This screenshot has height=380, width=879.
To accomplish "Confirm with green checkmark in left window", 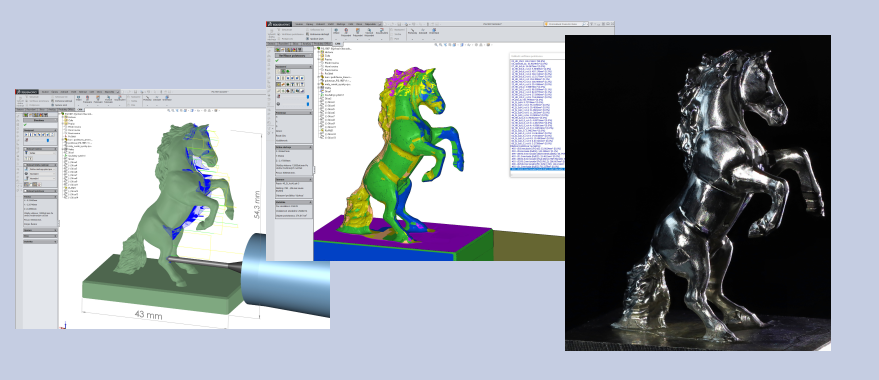I will point(25,124).
